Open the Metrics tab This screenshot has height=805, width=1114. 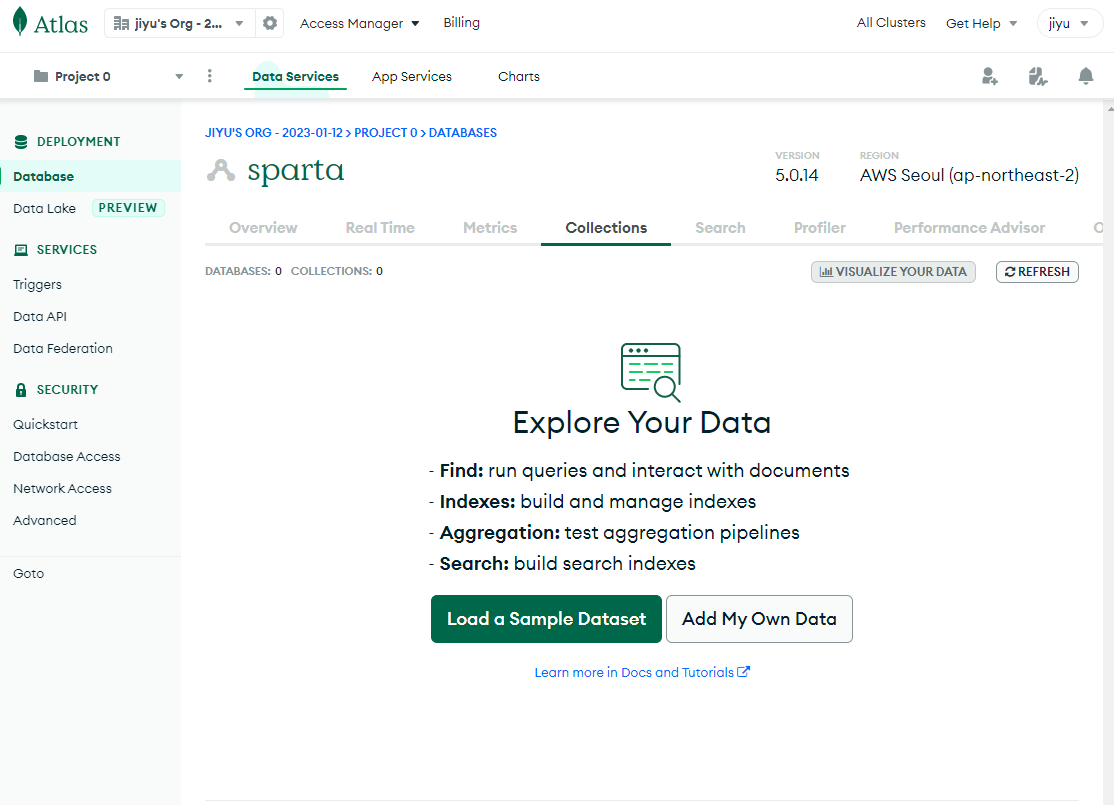click(490, 228)
